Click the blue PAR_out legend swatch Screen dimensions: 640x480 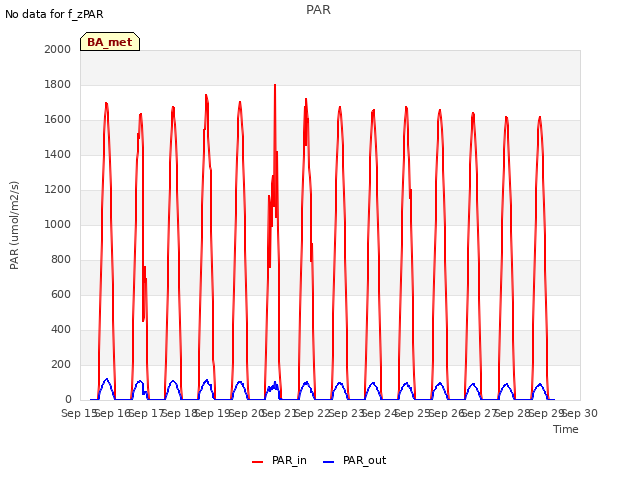pos(329,462)
